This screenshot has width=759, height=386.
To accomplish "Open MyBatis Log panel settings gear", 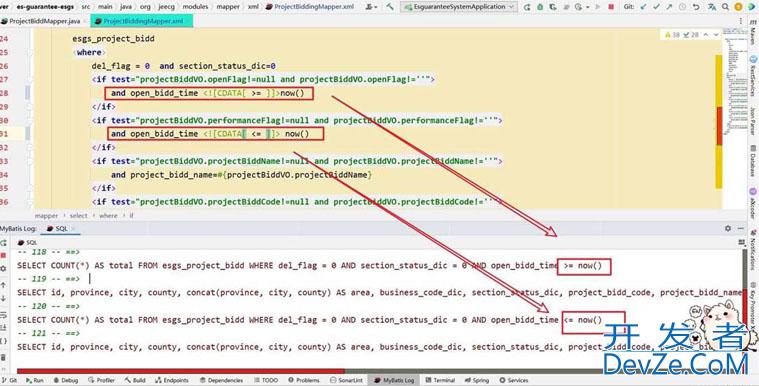I will (728, 228).
